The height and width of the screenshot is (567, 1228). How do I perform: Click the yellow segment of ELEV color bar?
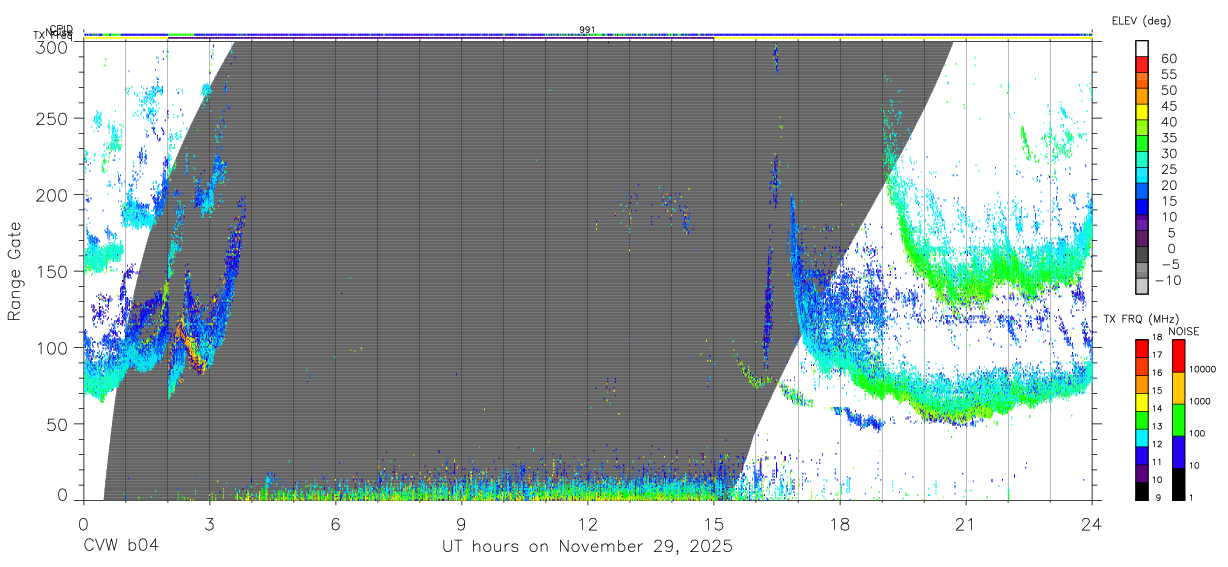click(x=1142, y=112)
